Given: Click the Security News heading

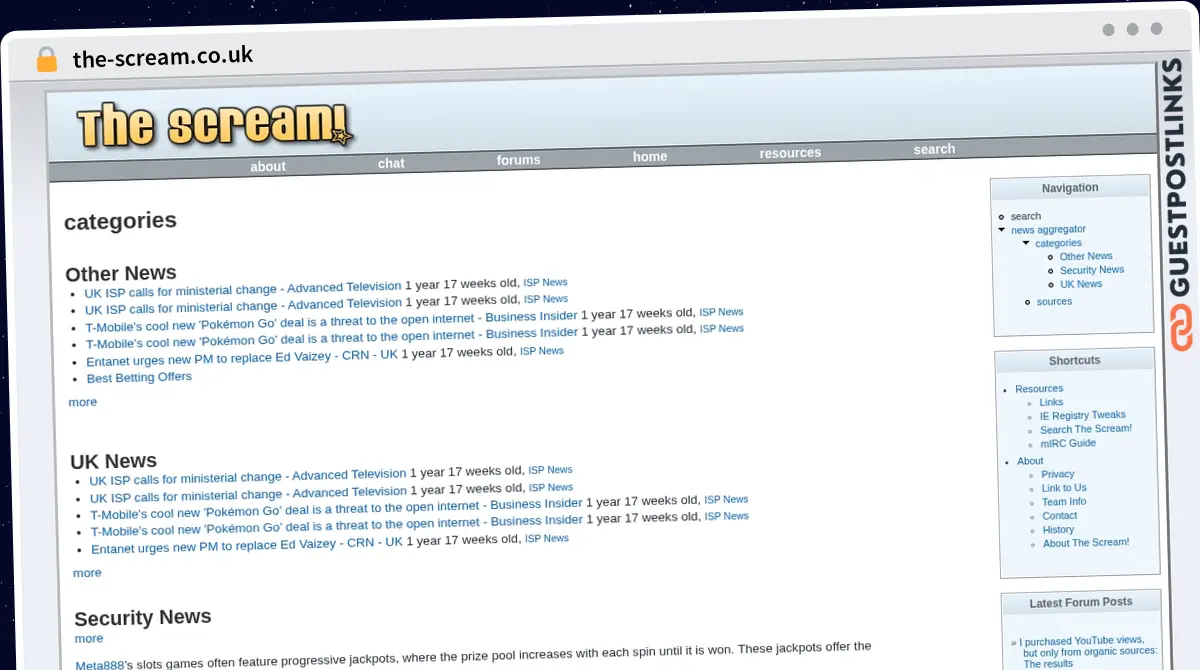Looking at the screenshot, I should click(143, 618).
